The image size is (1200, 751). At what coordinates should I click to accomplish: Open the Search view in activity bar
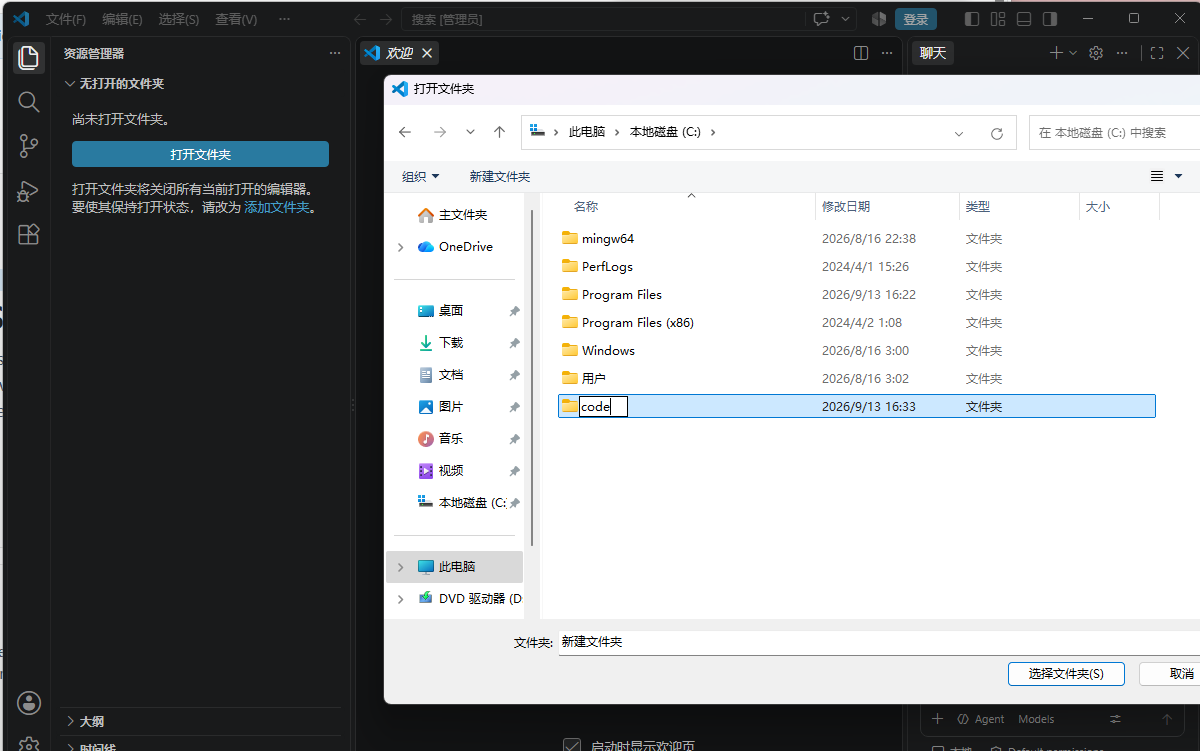(29, 101)
